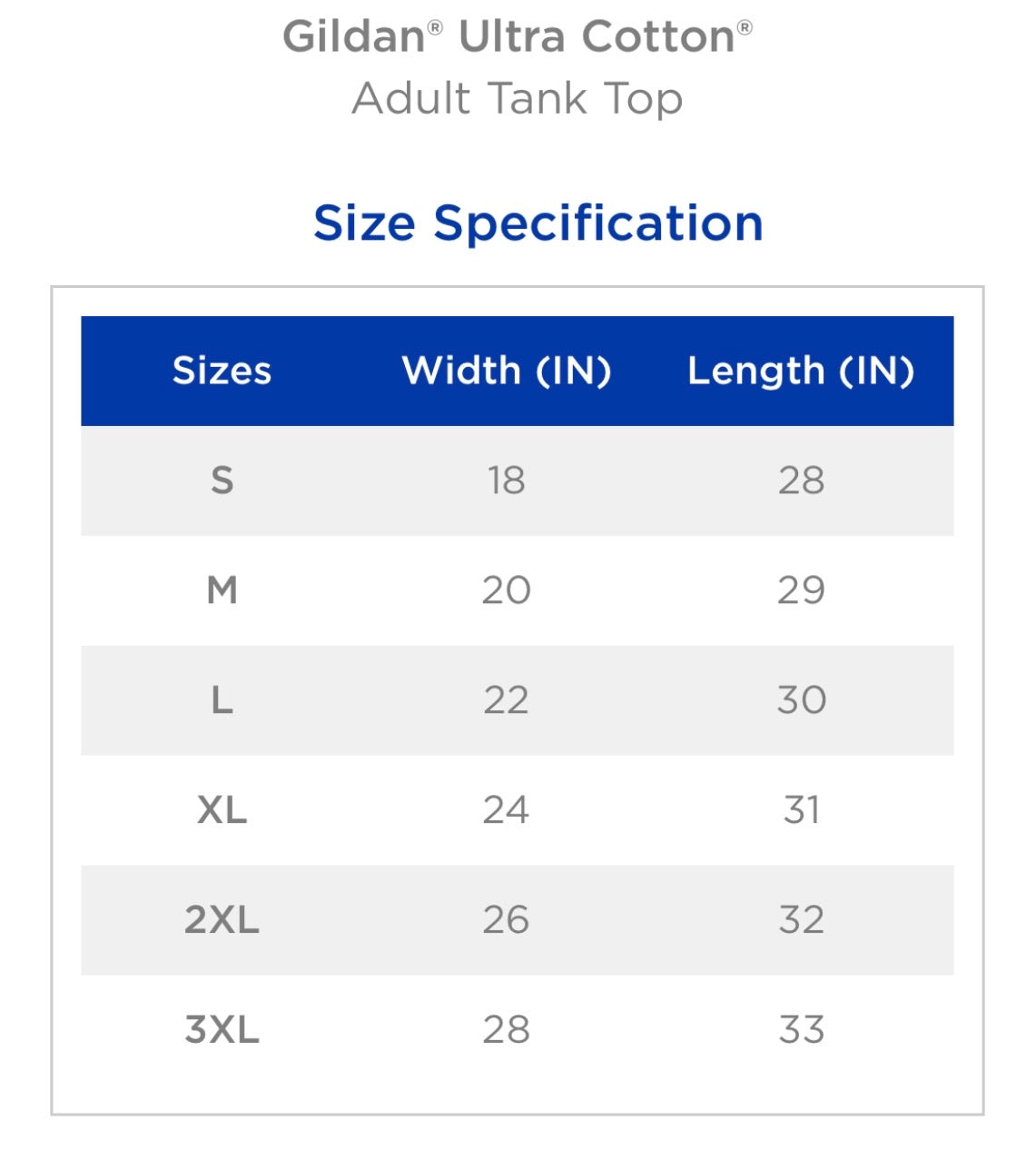The width and height of the screenshot is (1036, 1170).
Task: Click the M size row label
Action: pyautogui.click(x=222, y=590)
